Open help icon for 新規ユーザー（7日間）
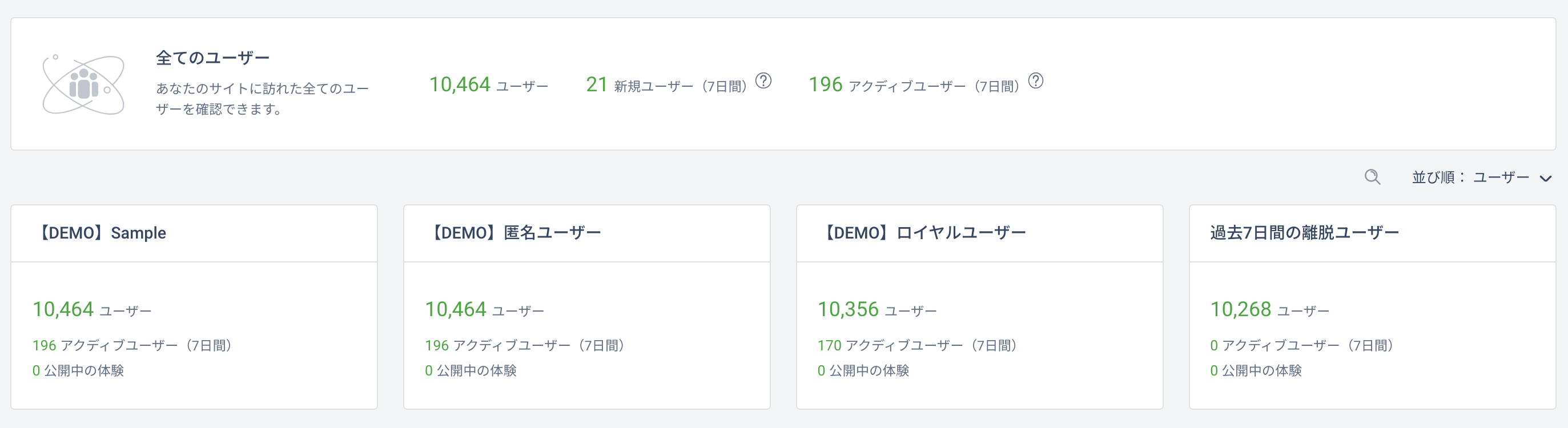 pos(763,81)
